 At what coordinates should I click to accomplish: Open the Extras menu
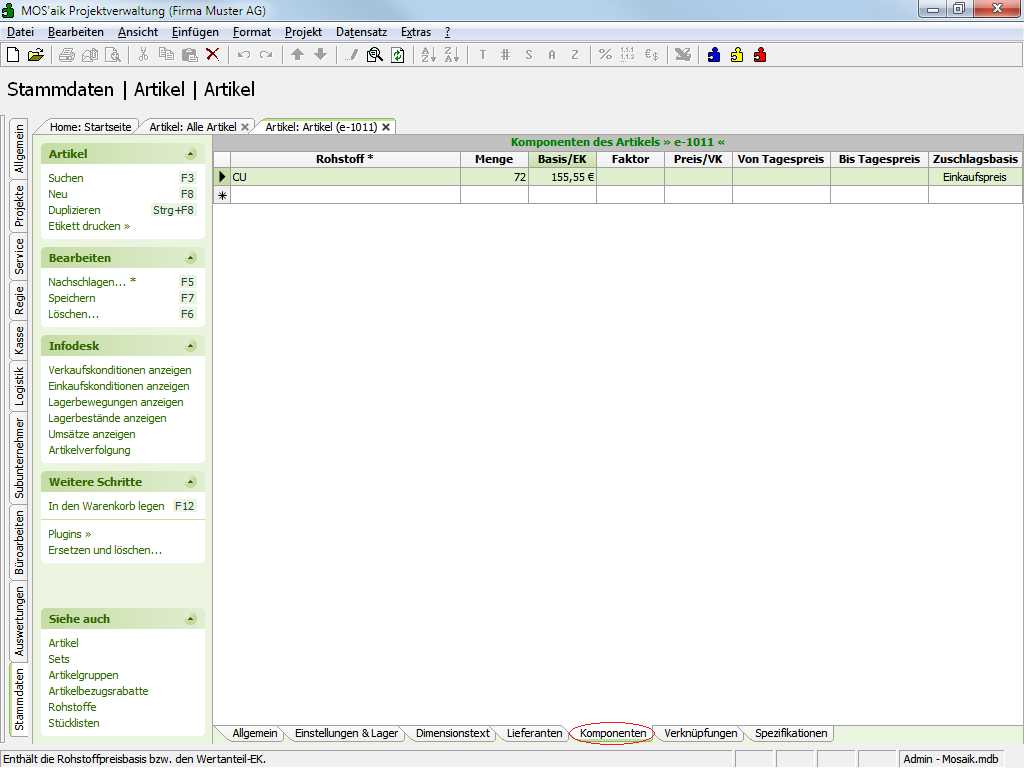click(416, 32)
